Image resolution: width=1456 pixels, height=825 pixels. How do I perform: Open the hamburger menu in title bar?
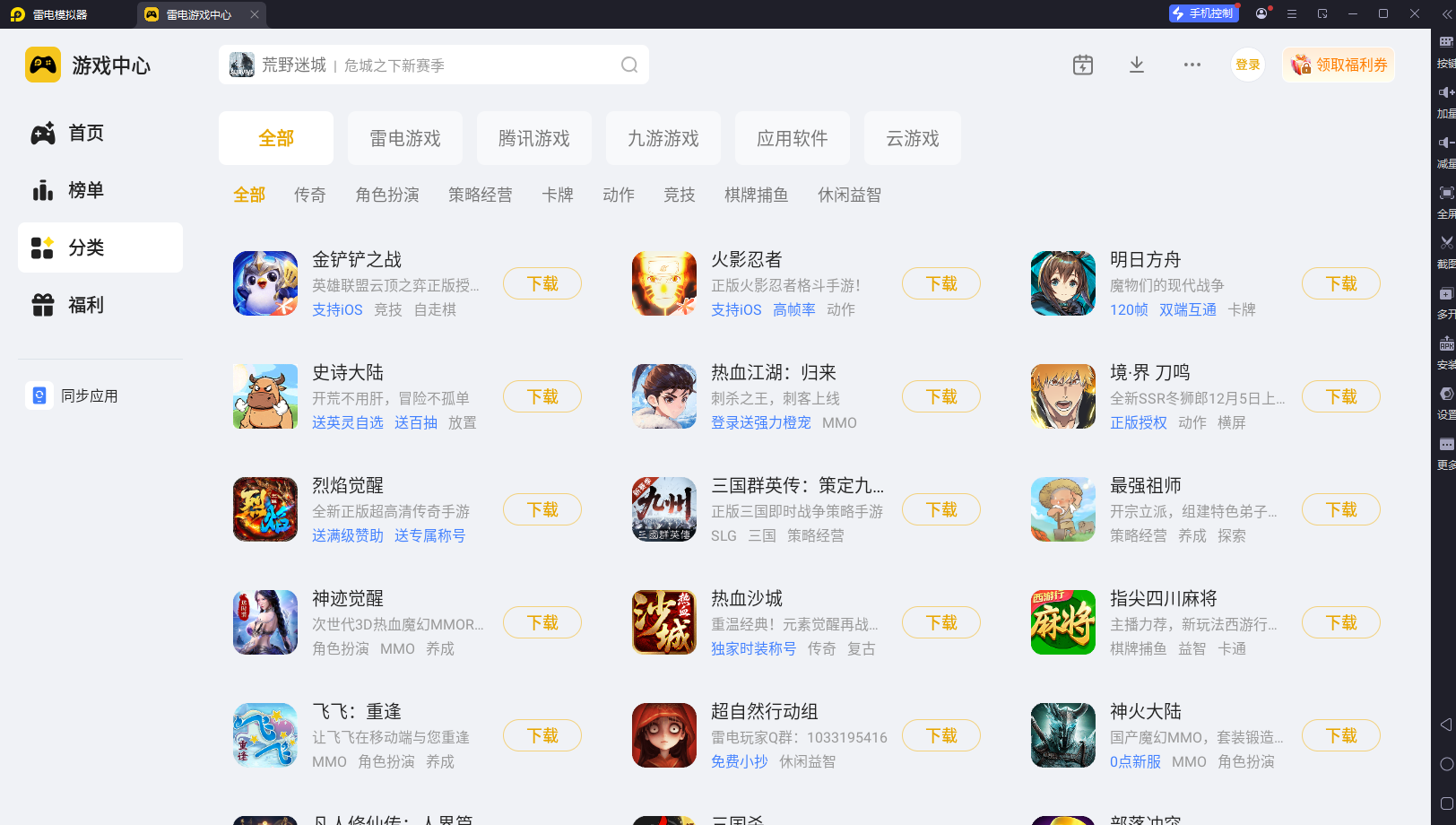(1292, 13)
